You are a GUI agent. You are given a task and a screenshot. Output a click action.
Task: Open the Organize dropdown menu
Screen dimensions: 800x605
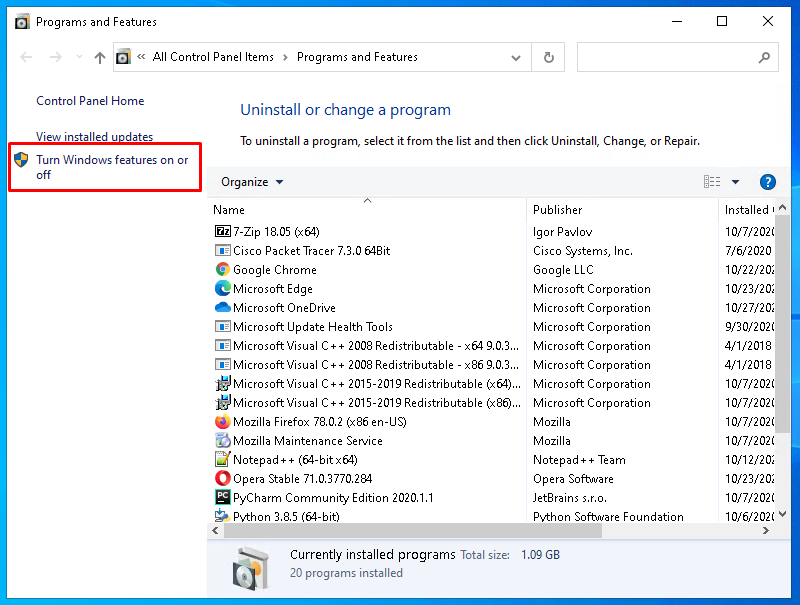(252, 182)
